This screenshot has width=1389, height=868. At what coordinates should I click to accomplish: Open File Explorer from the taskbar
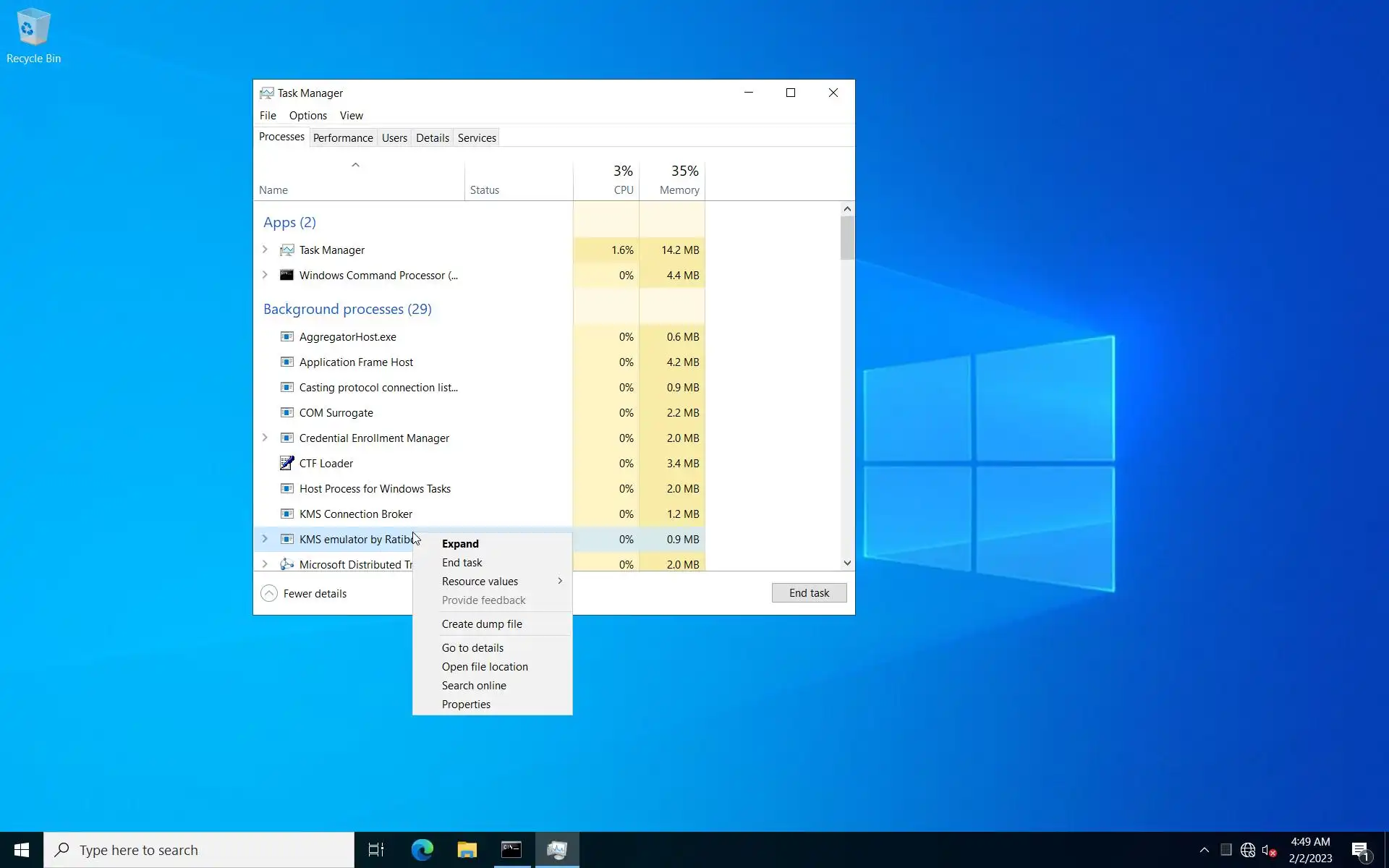(x=467, y=850)
